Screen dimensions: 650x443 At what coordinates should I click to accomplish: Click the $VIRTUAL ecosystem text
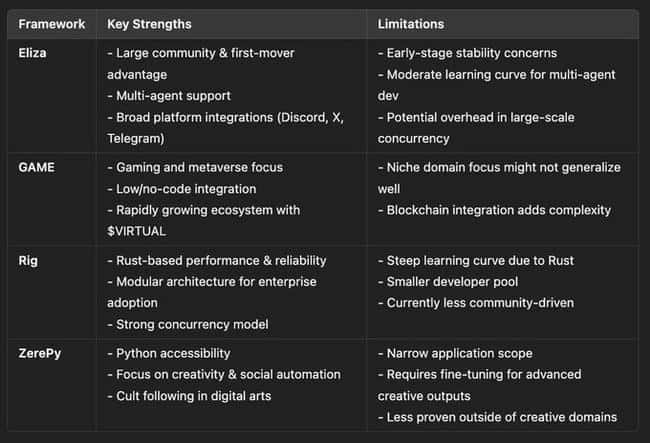(x=136, y=231)
